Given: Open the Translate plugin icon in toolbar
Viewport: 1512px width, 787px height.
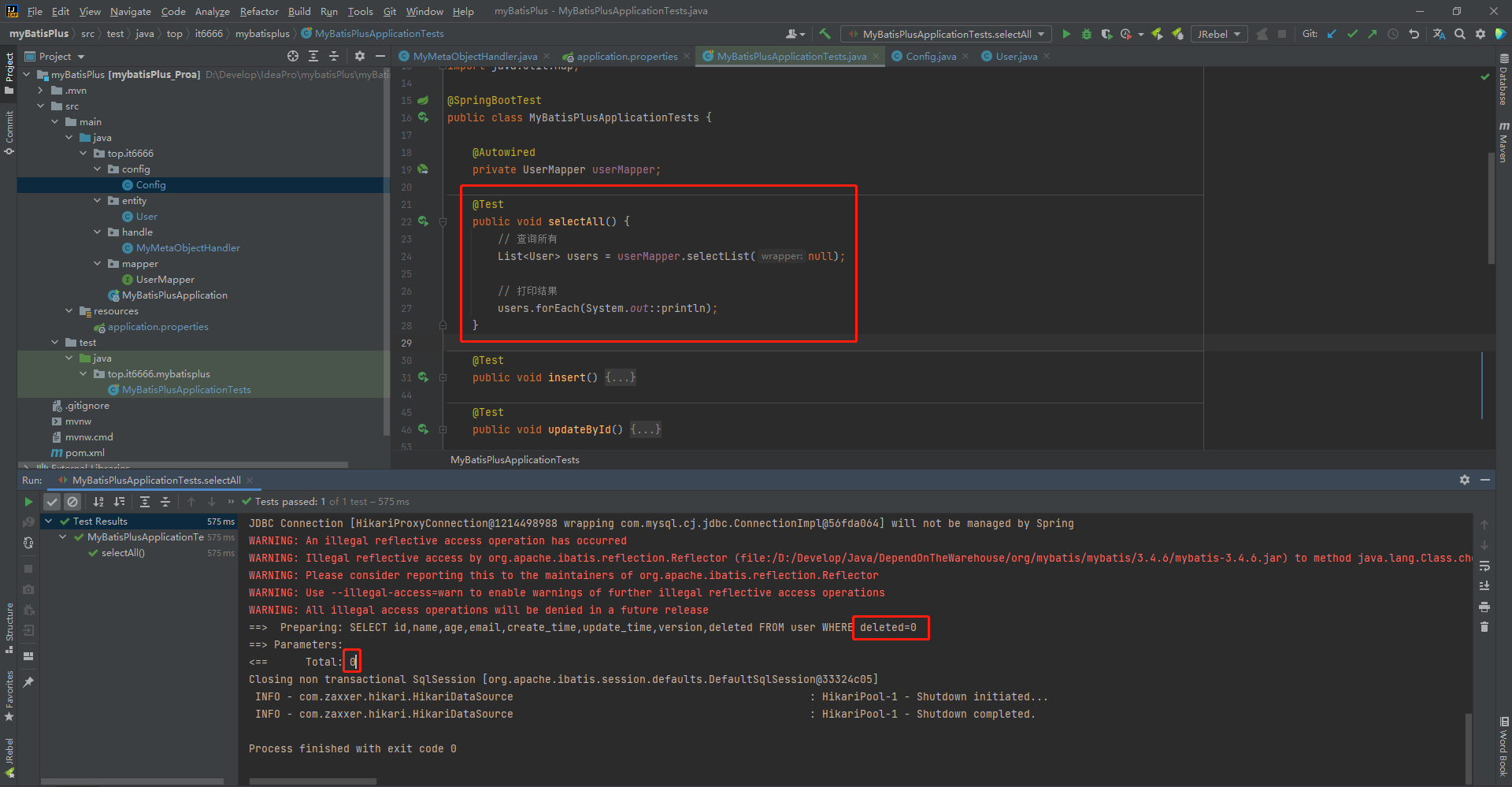Looking at the screenshot, I should click(x=1439, y=34).
